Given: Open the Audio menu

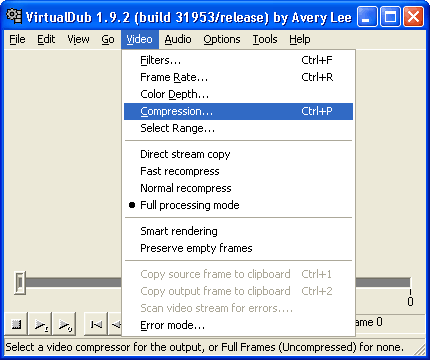Looking at the screenshot, I should pyautogui.click(x=178, y=39).
